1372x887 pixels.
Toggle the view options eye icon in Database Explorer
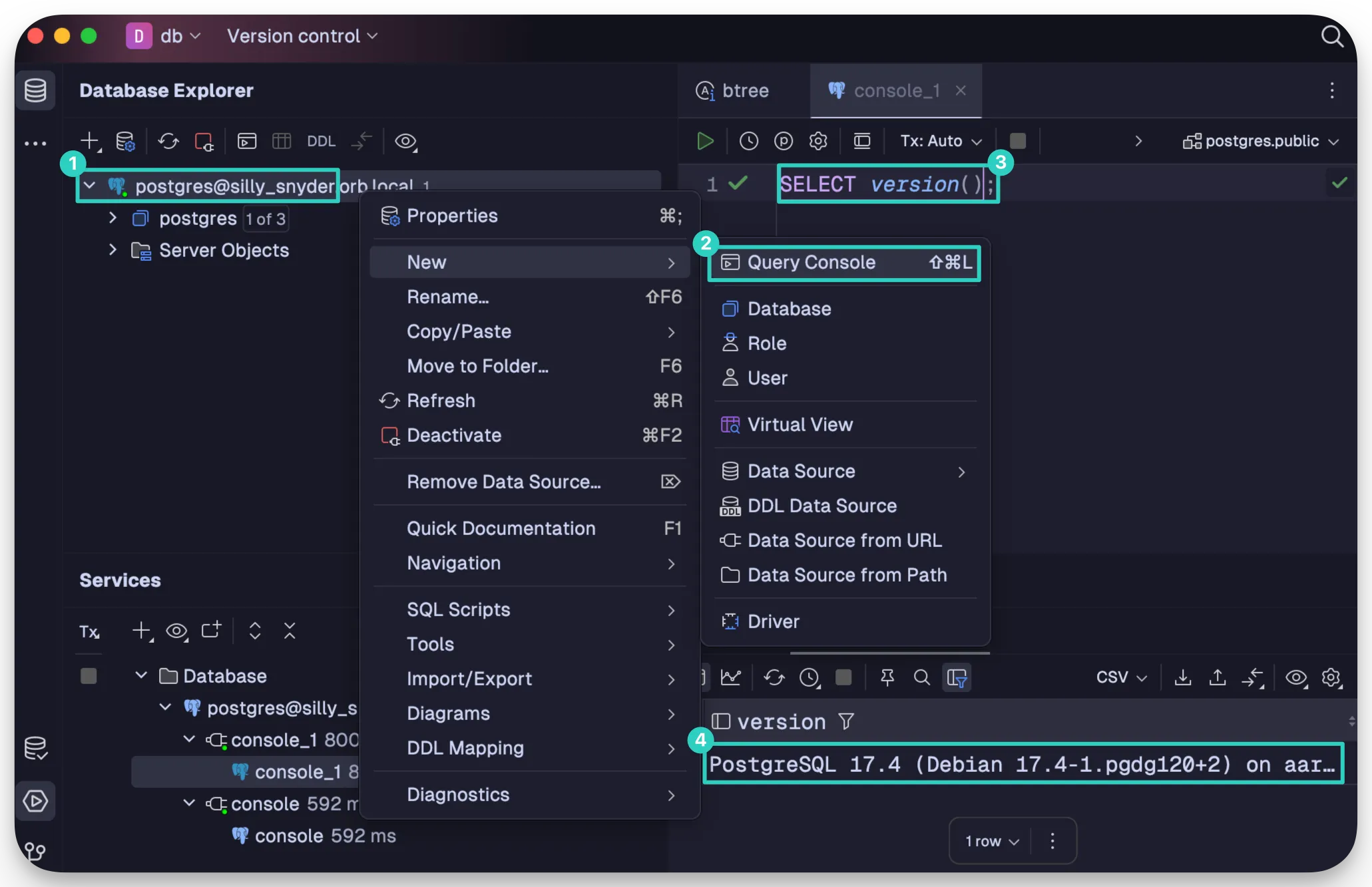(x=405, y=141)
